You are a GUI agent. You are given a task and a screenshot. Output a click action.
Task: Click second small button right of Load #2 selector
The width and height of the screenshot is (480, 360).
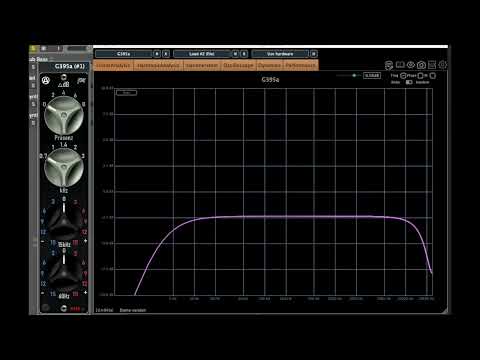(244, 54)
